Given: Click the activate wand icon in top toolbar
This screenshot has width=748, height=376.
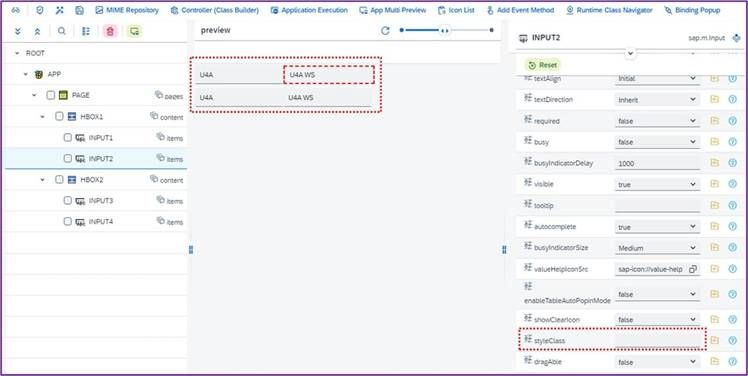Looking at the screenshot, I should click(x=60, y=10).
